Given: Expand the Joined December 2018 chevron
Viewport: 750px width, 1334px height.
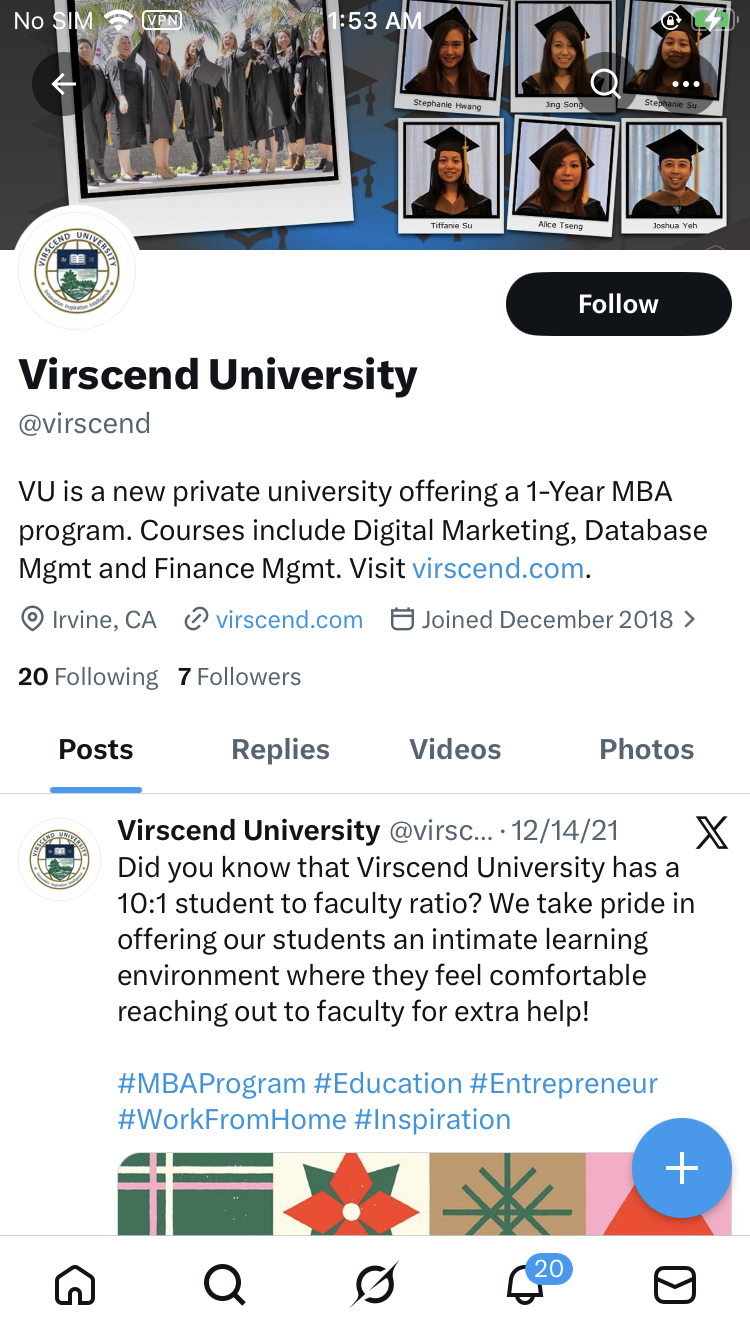Looking at the screenshot, I should (x=689, y=620).
